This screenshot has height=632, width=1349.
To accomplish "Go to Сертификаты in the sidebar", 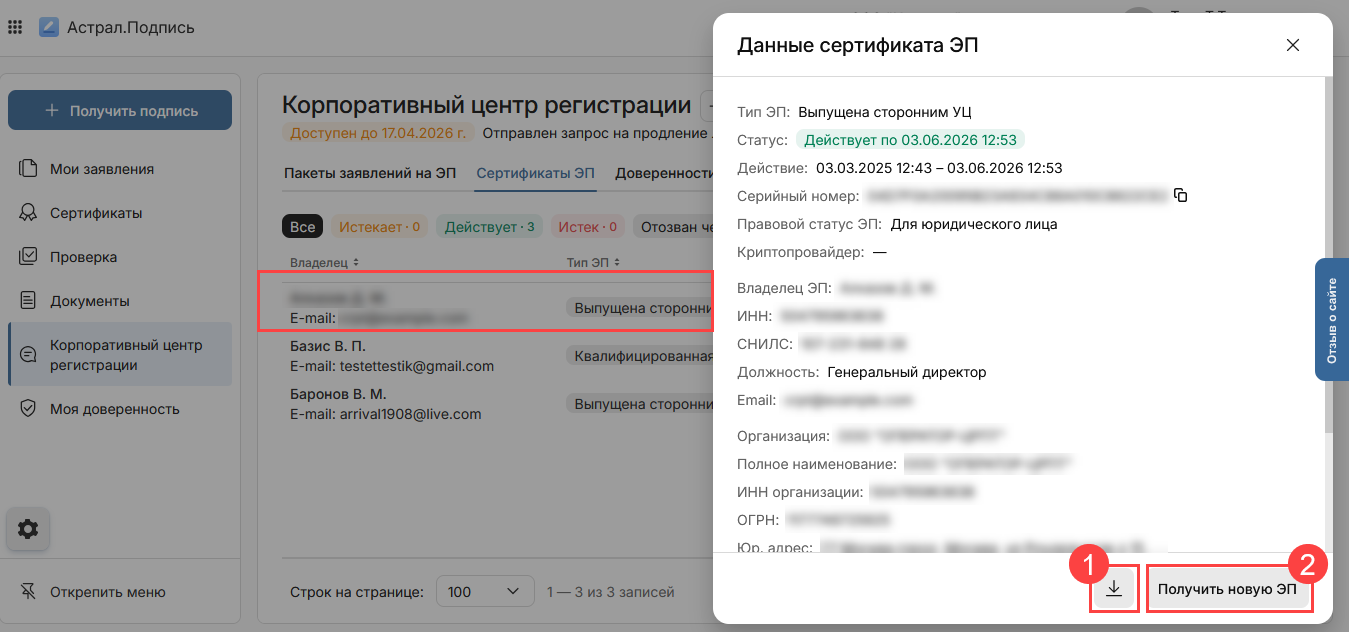I will pos(96,213).
